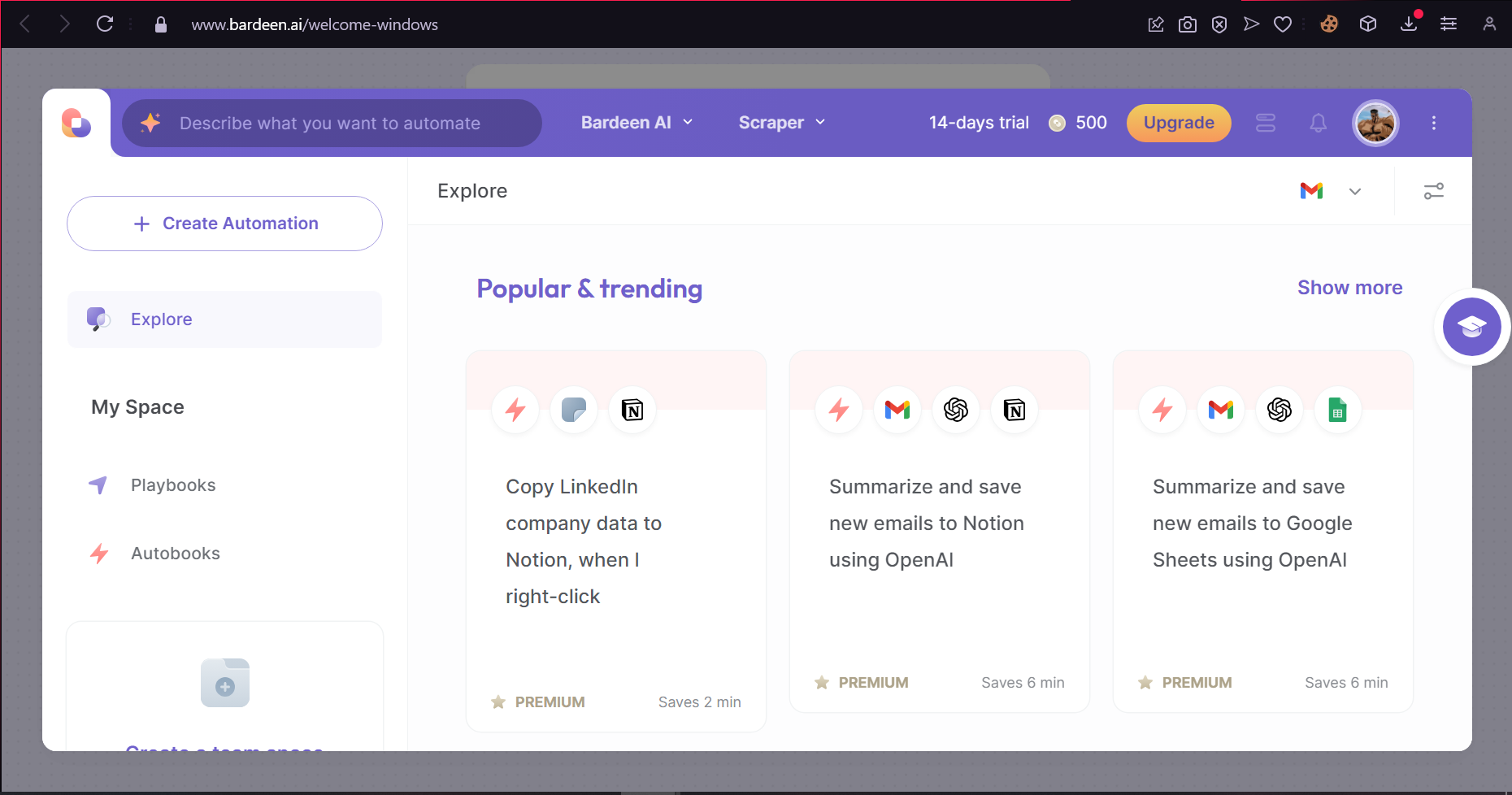Click the browser address bar URL
Screen dimensions: 1512x795
315,24
